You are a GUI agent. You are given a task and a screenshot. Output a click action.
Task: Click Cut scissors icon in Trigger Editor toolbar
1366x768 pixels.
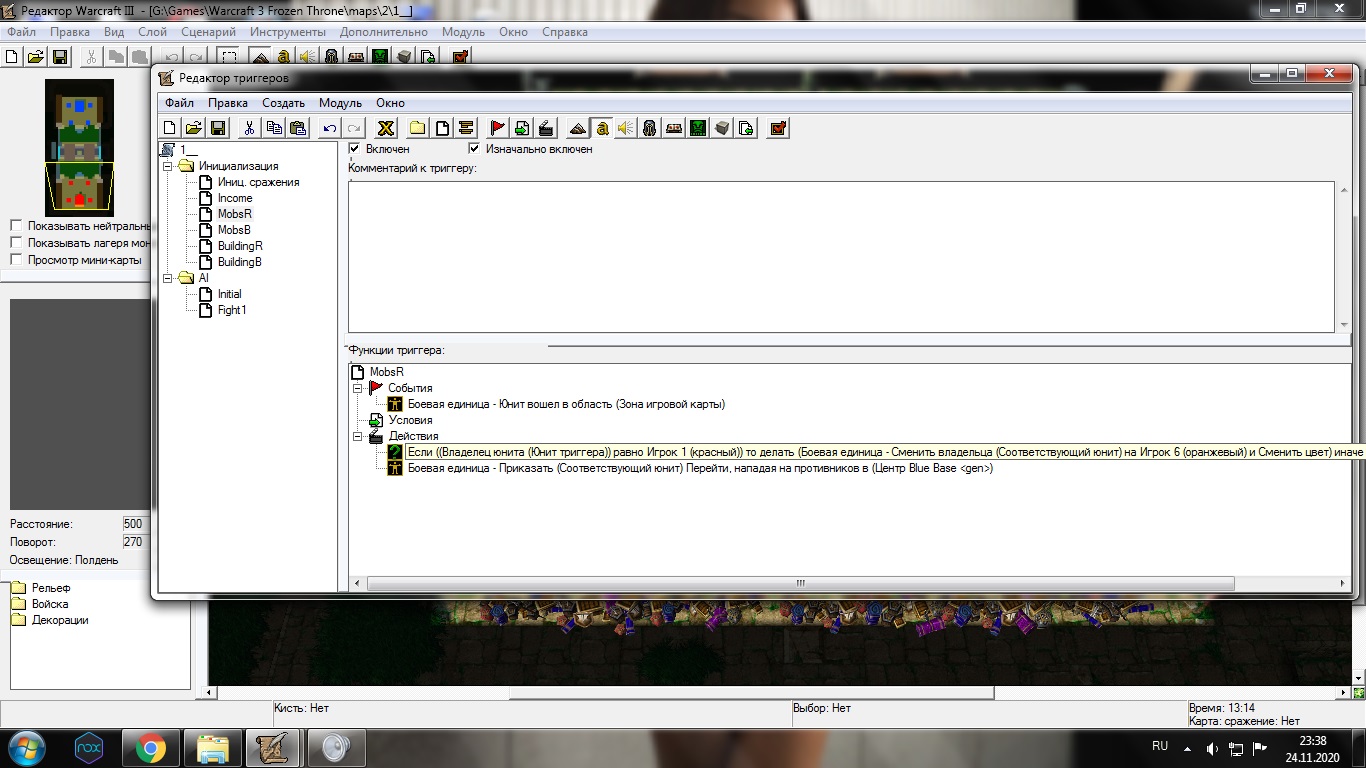(248, 128)
